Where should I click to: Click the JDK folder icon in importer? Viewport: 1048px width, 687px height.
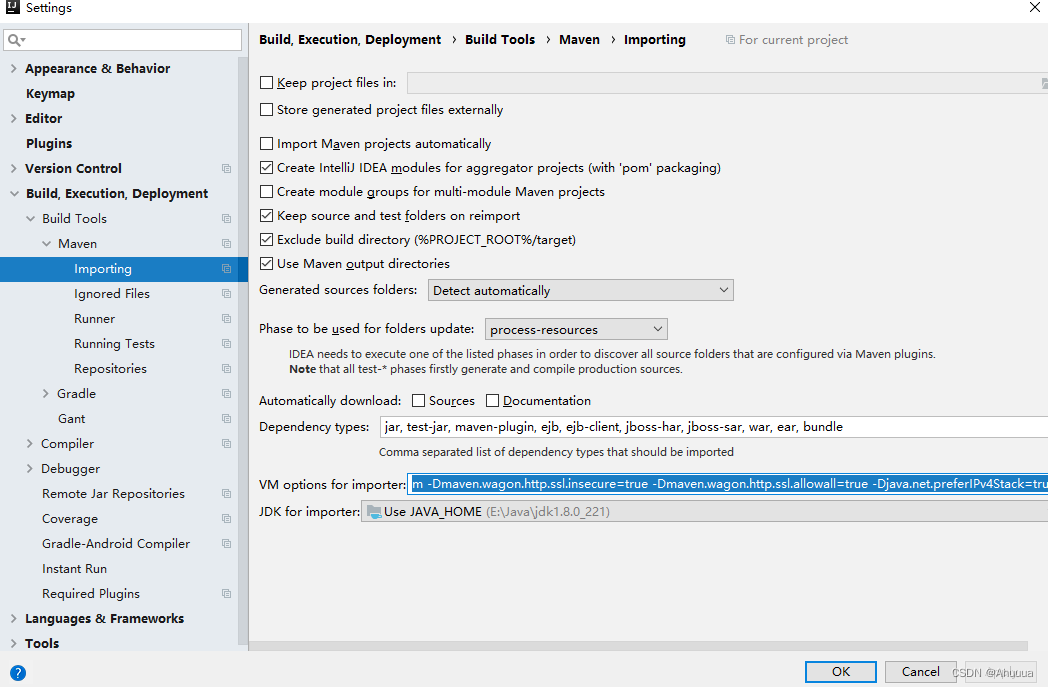pos(374,512)
